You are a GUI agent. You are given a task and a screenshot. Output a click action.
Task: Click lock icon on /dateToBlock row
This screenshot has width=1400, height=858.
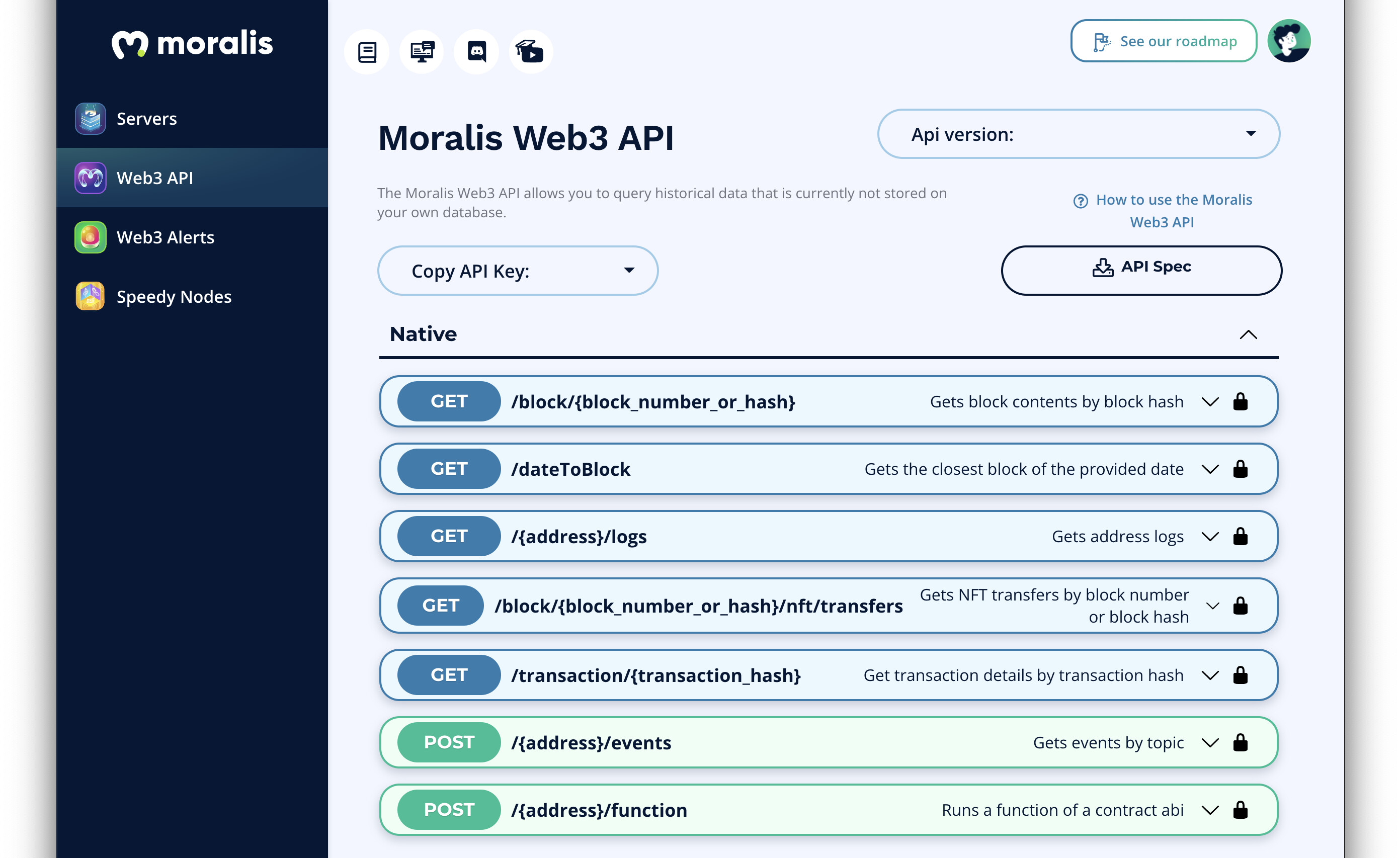click(x=1241, y=469)
